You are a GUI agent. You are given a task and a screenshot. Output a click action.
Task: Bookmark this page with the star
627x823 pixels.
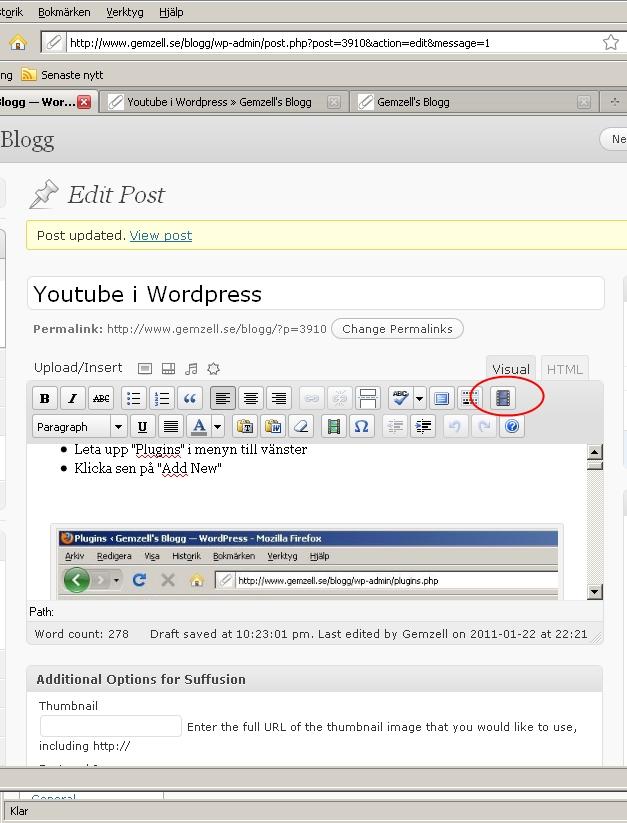coord(610,43)
